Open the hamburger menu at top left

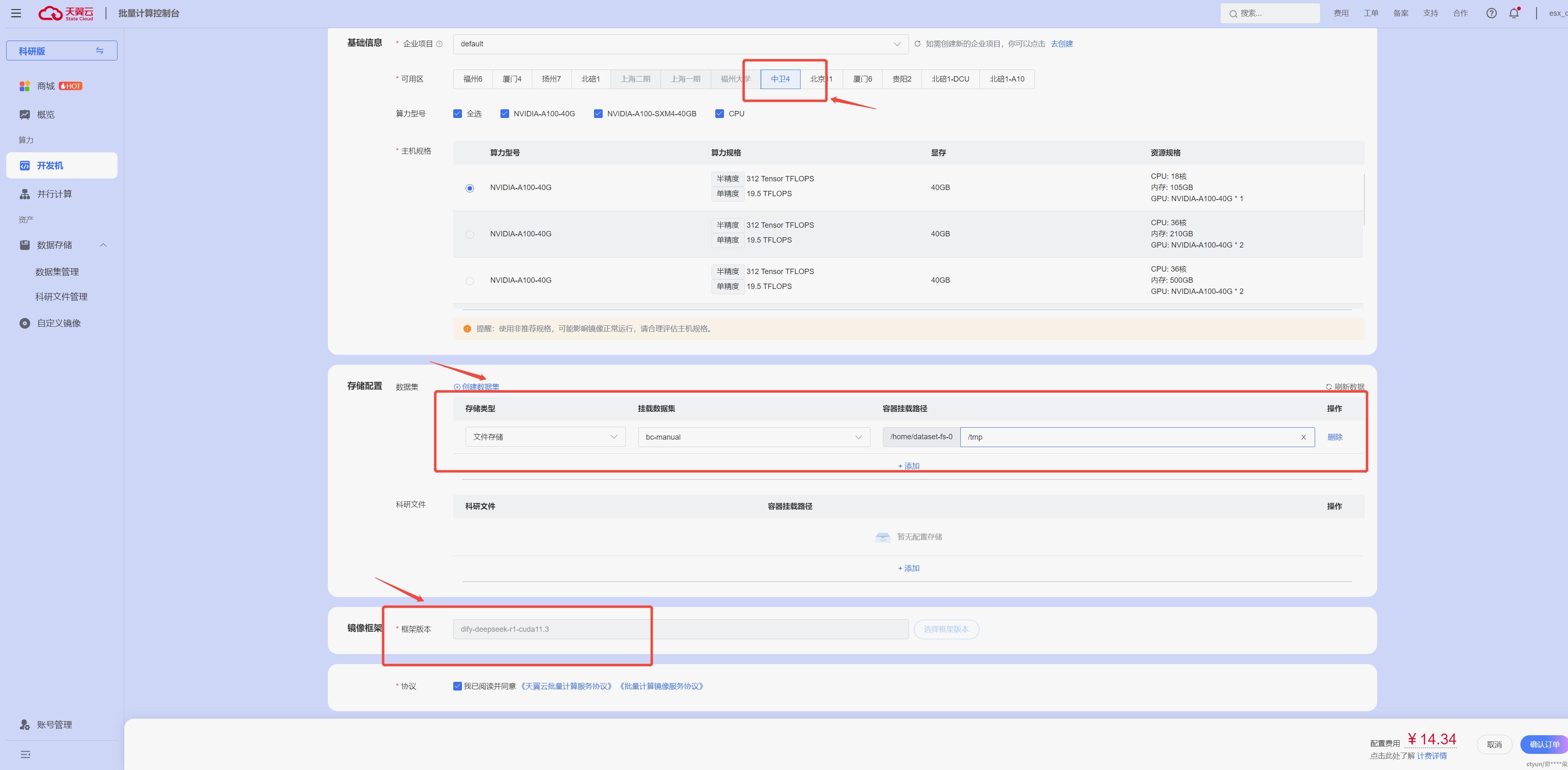coord(17,13)
